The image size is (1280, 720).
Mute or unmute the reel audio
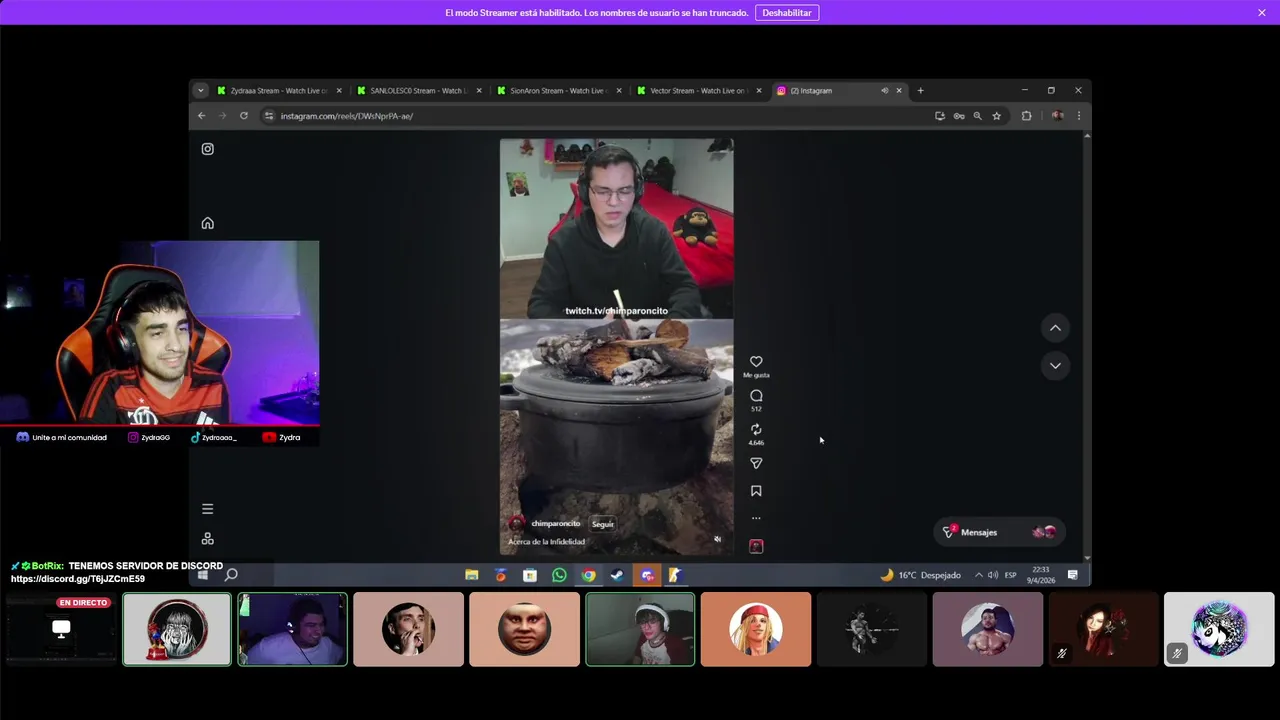click(717, 539)
